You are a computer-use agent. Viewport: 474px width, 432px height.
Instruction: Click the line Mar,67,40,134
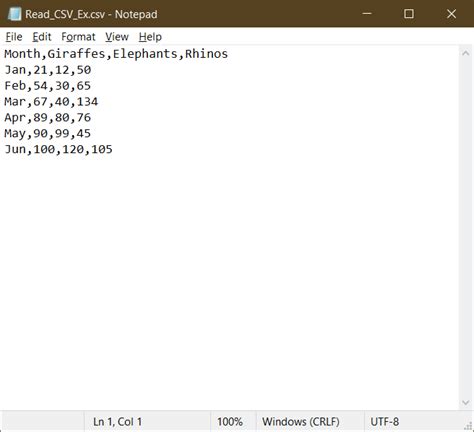click(51, 102)
